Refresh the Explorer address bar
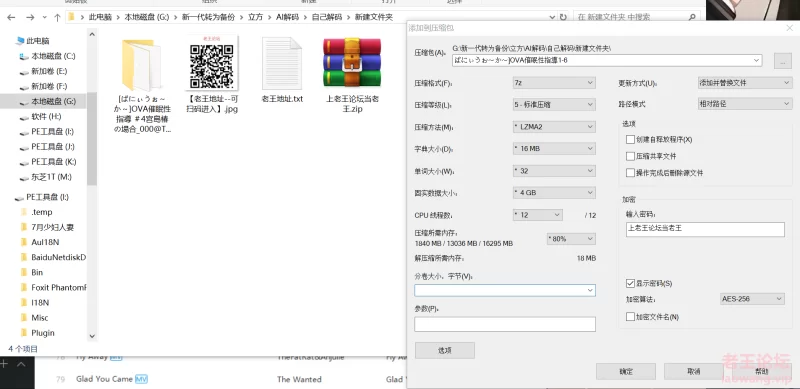 point(563,17)
